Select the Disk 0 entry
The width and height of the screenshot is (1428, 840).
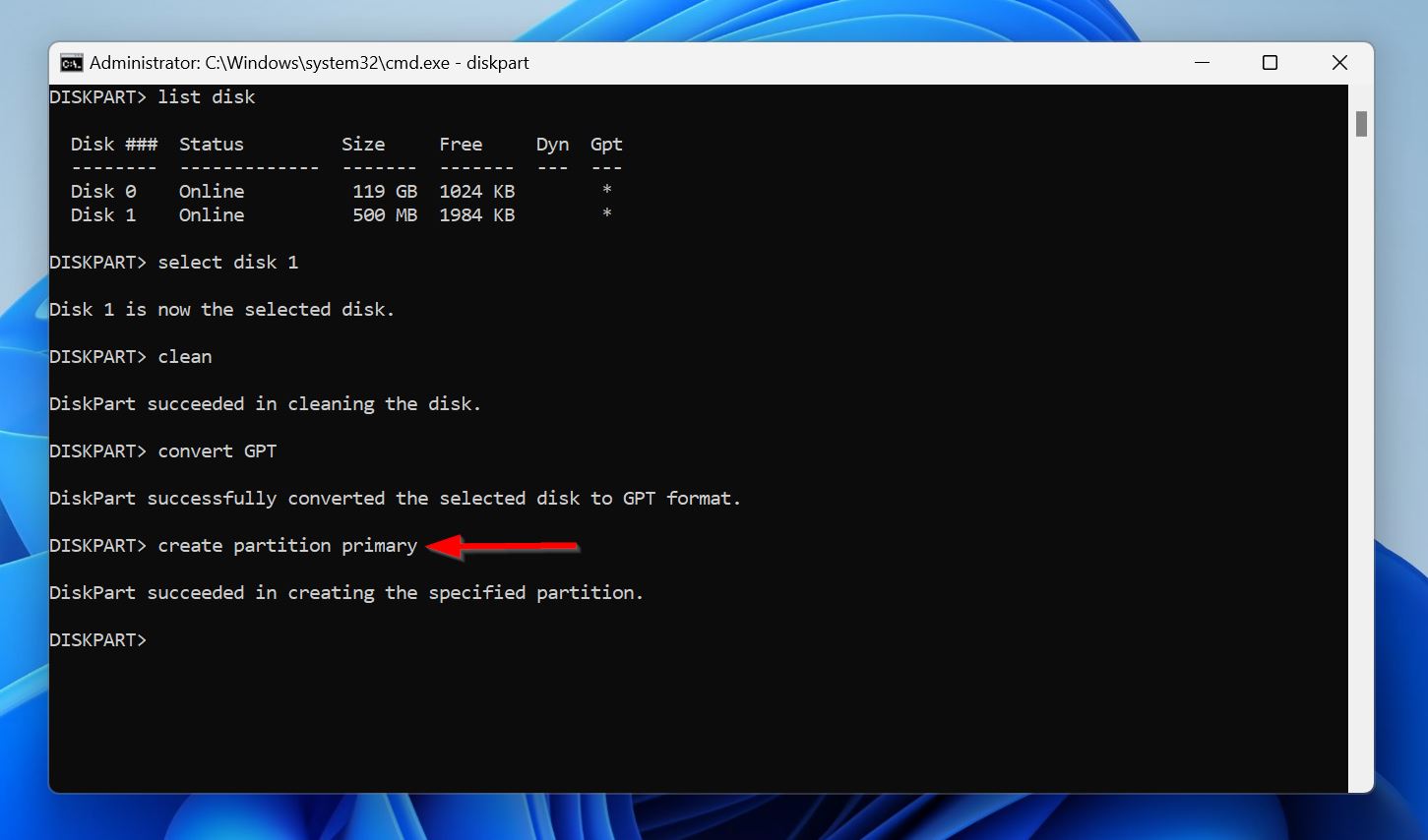pyautogui.click(x=103, y=191)
